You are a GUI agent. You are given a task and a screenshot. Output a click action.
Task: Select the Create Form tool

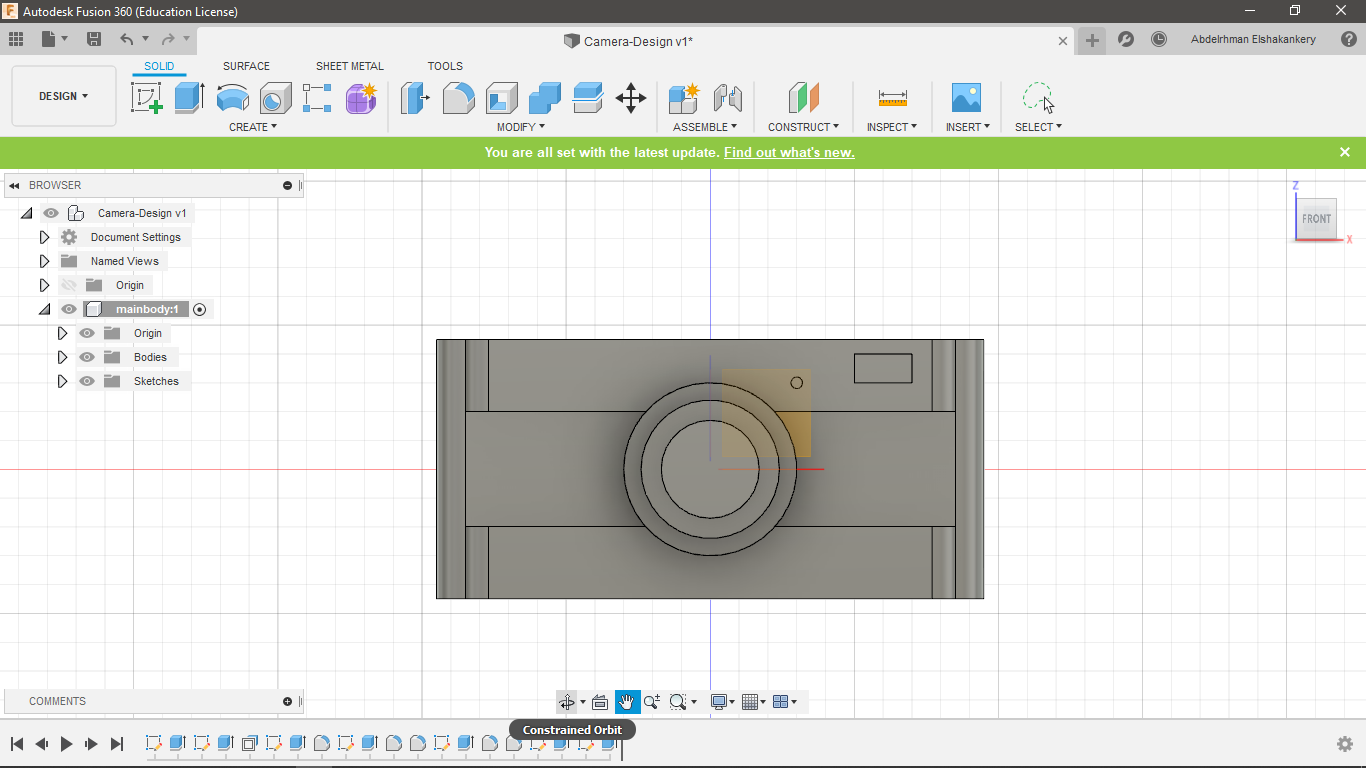[361, 98]
